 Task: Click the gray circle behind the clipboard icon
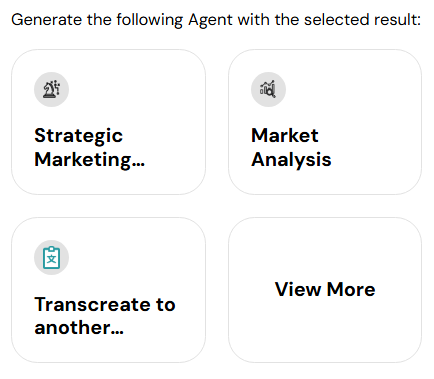pos(52,257)
